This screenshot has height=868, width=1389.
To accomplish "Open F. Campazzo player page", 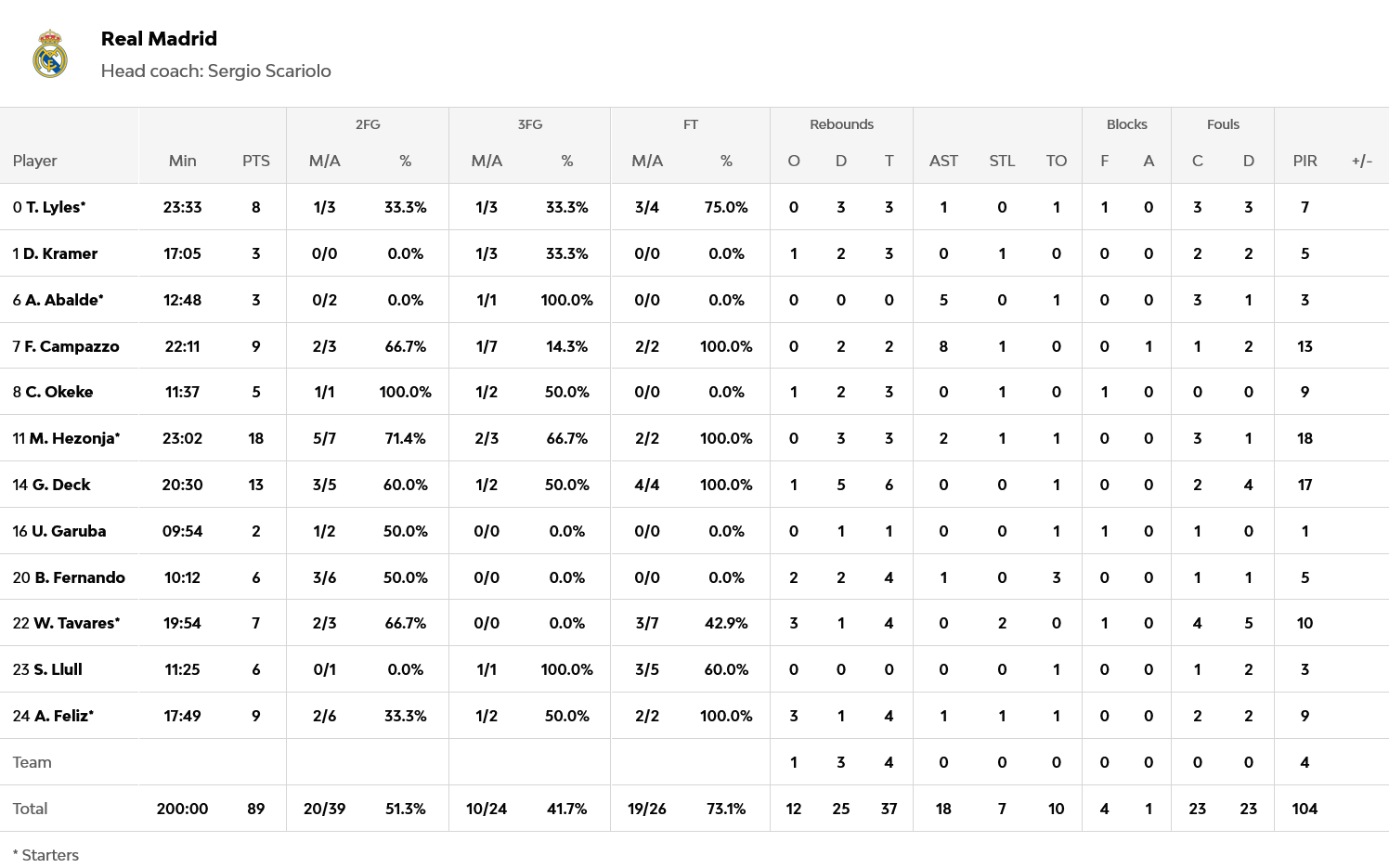I will pos(71,346).
